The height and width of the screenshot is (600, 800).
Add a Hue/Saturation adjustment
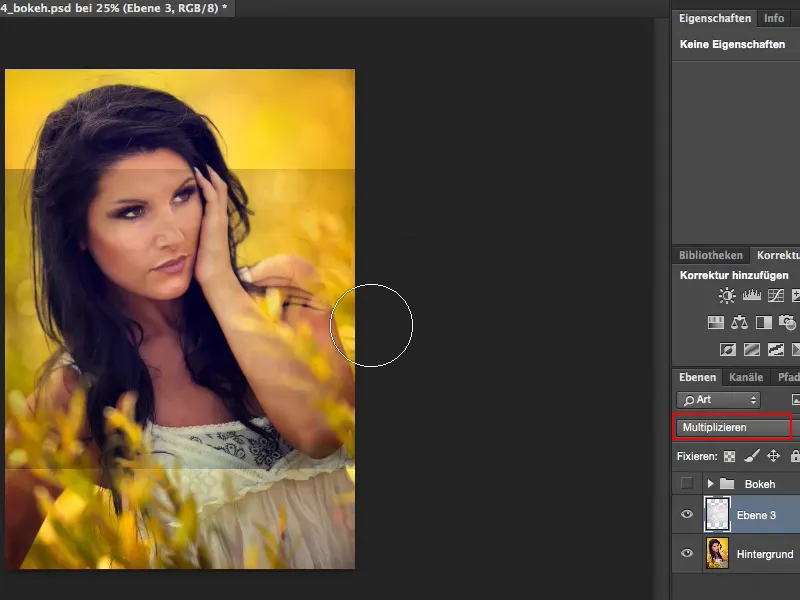pyautogui.click(x=715, y=322)
